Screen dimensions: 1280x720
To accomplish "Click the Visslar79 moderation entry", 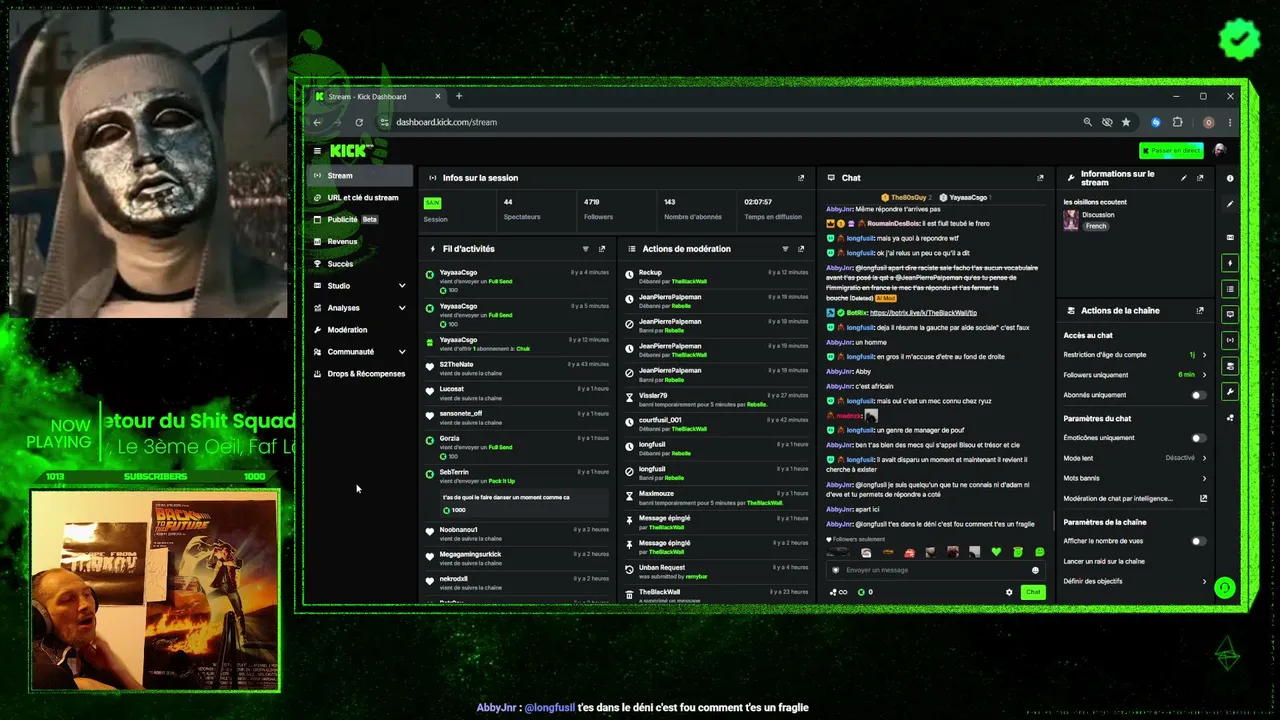I will pyautogui.click(x=716, y=400).
